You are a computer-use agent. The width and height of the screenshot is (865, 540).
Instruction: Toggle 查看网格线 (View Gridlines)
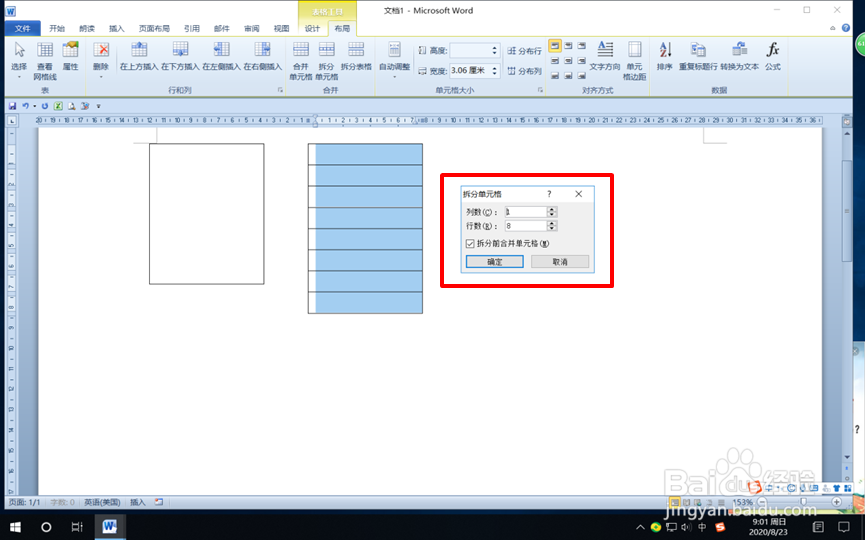coord(45,61)
